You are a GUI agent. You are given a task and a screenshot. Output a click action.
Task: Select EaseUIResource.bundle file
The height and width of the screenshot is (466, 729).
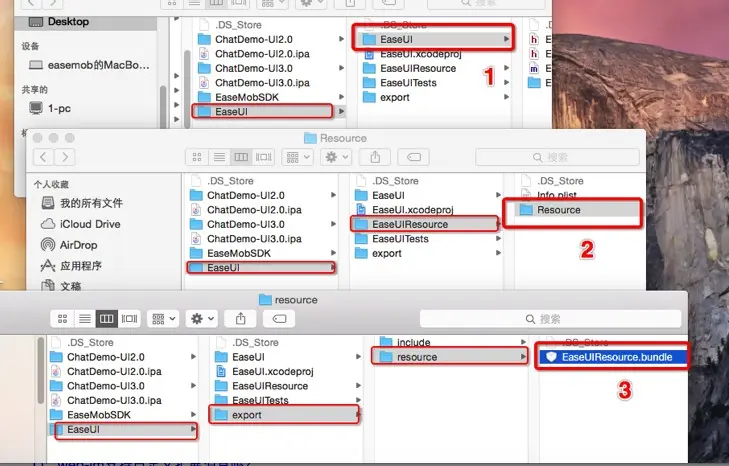(x=611, y=357)
